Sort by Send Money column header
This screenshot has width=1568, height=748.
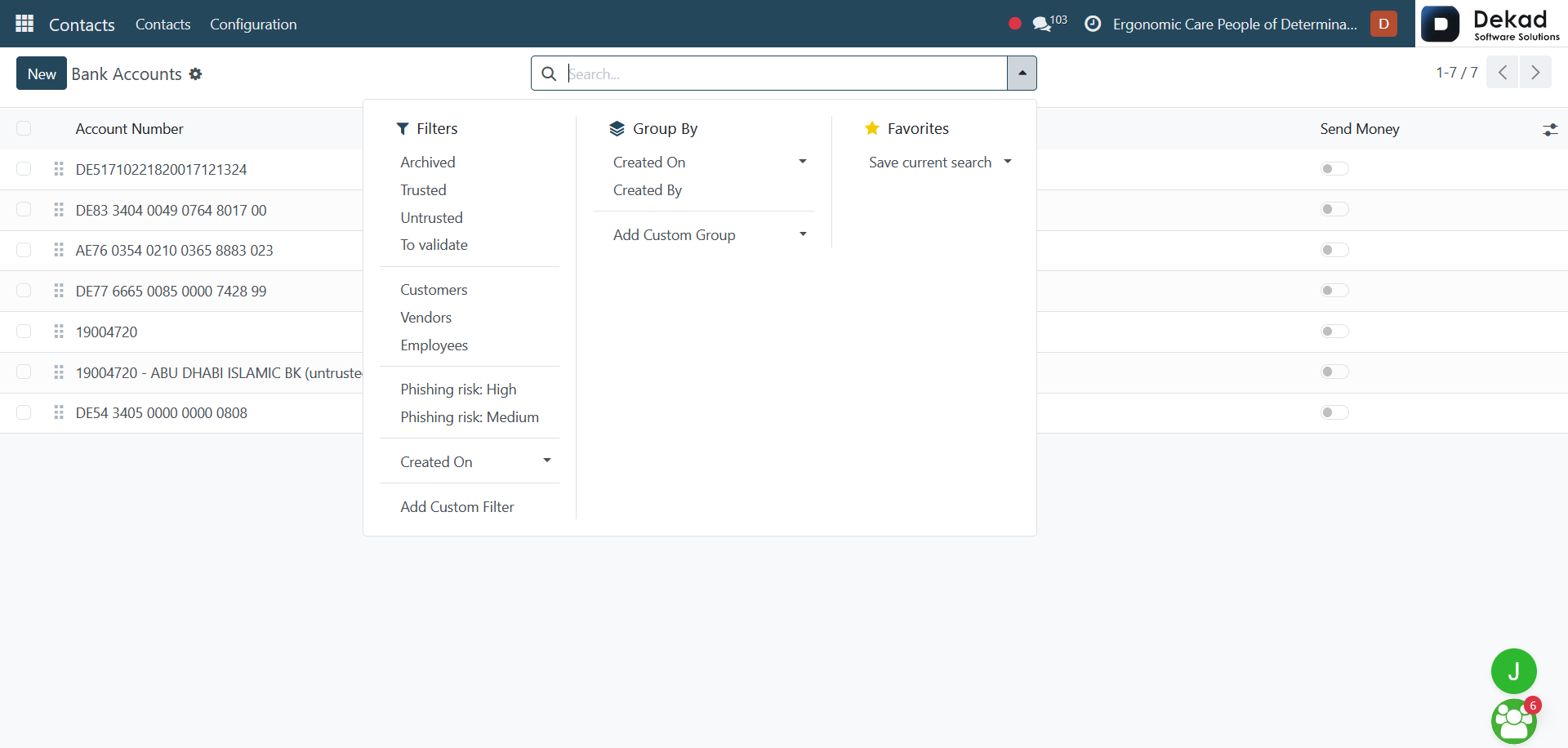(x=1360, y=129)
